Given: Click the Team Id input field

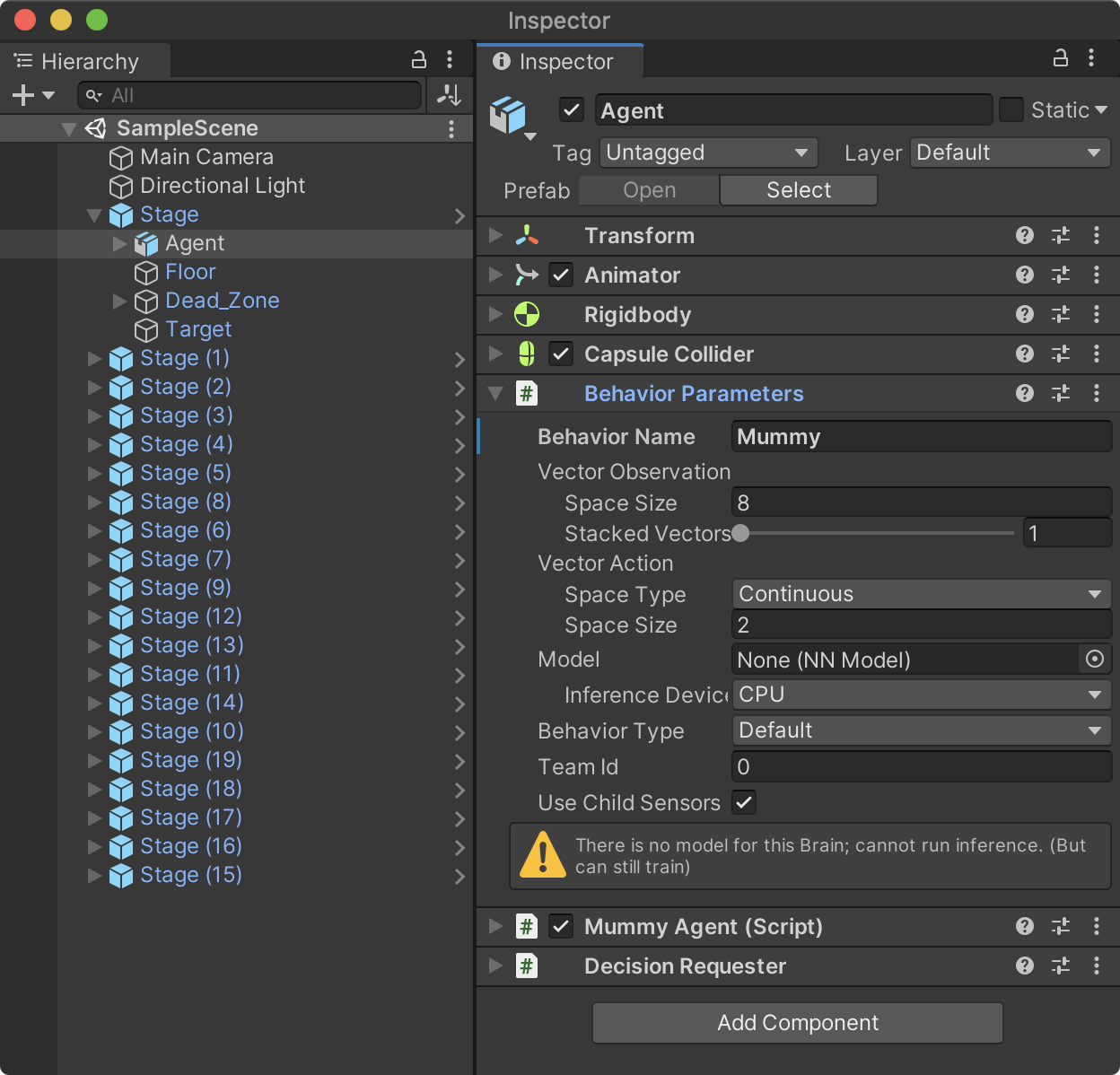Looking at the screenshot, I should click(x=922, y=767).
